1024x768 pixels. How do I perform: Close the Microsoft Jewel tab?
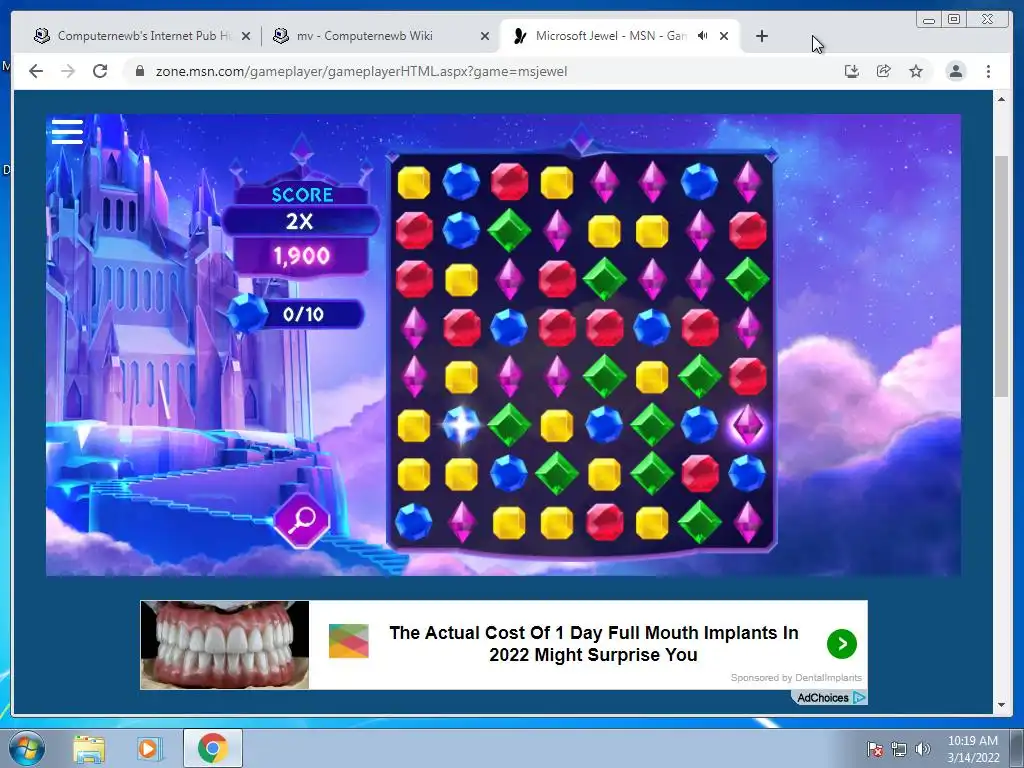click(x=724, y=37)
